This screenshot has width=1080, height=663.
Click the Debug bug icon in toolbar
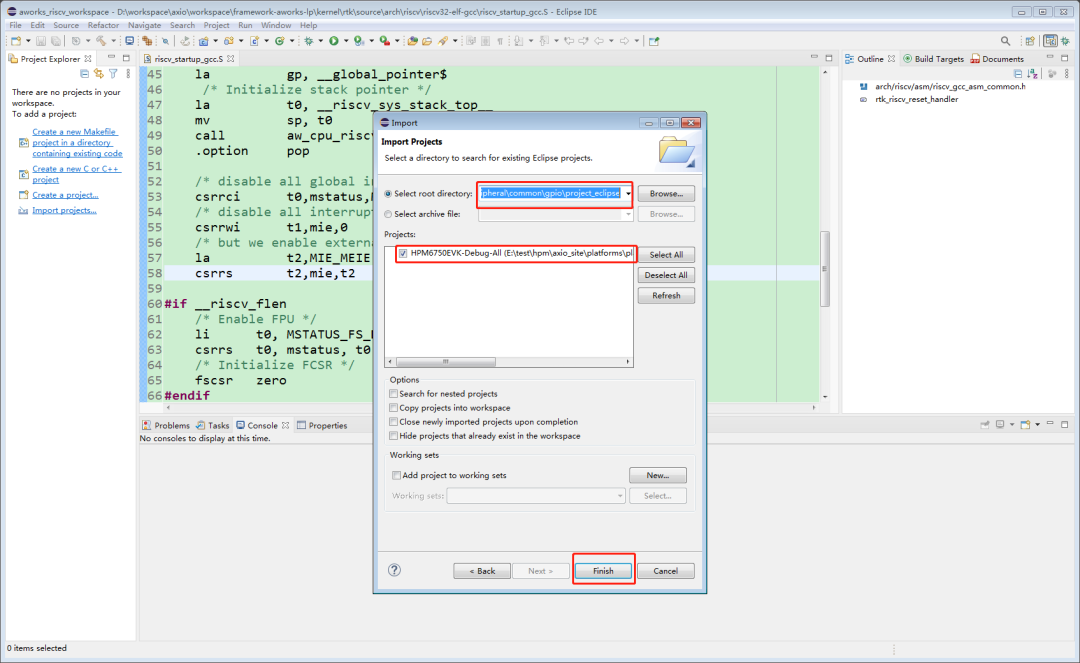click(308, 41)
